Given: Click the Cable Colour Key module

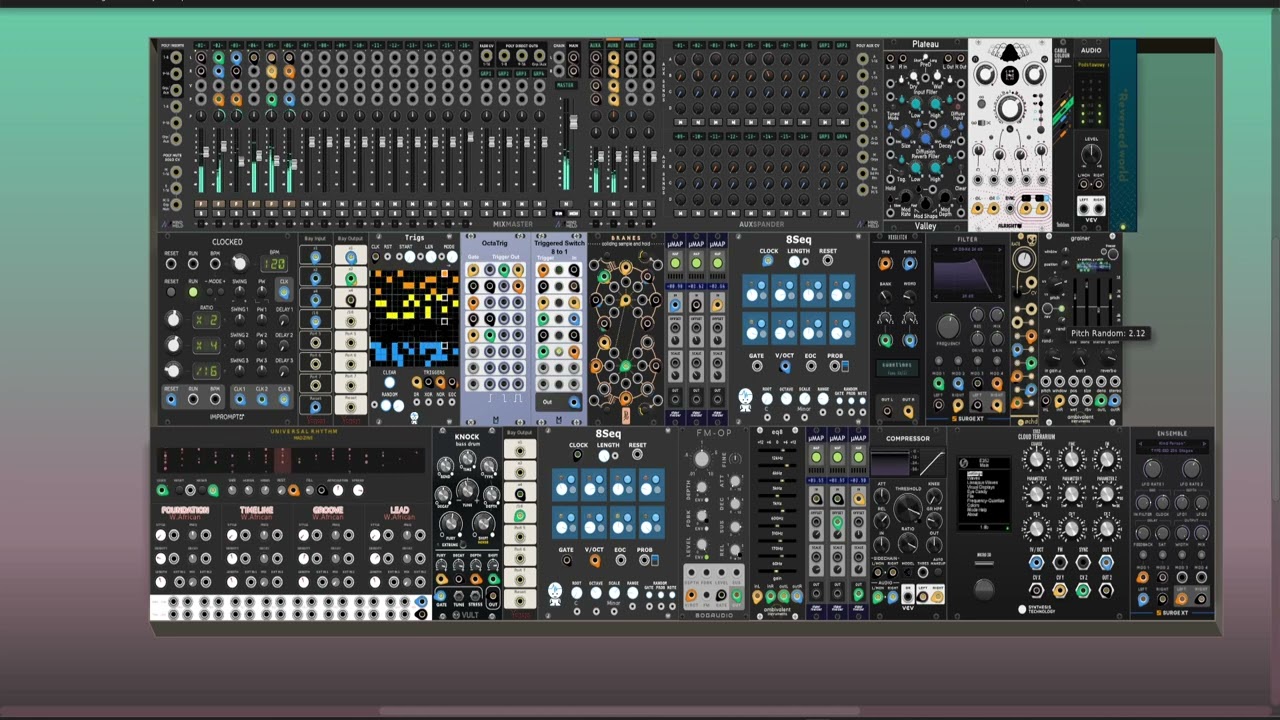Looking at the screenshot, I should (1062, 135).
